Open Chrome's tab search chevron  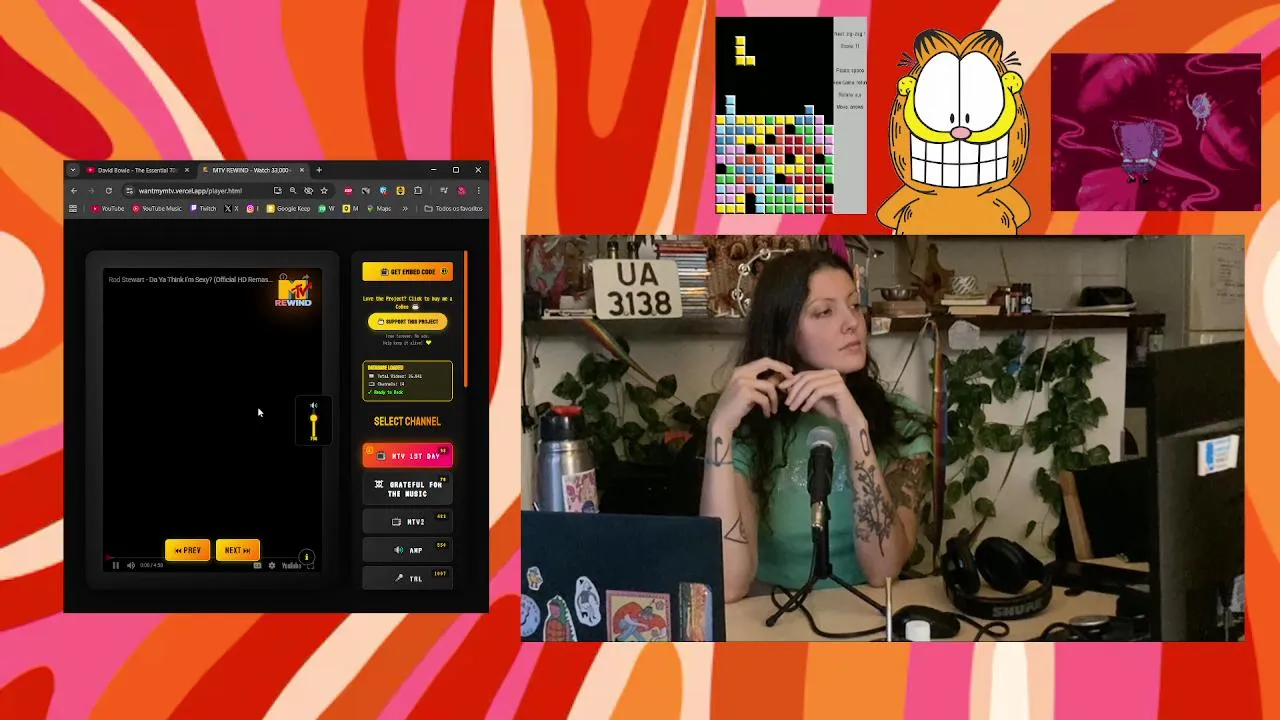pyautogui.click(x=73, y=170)
